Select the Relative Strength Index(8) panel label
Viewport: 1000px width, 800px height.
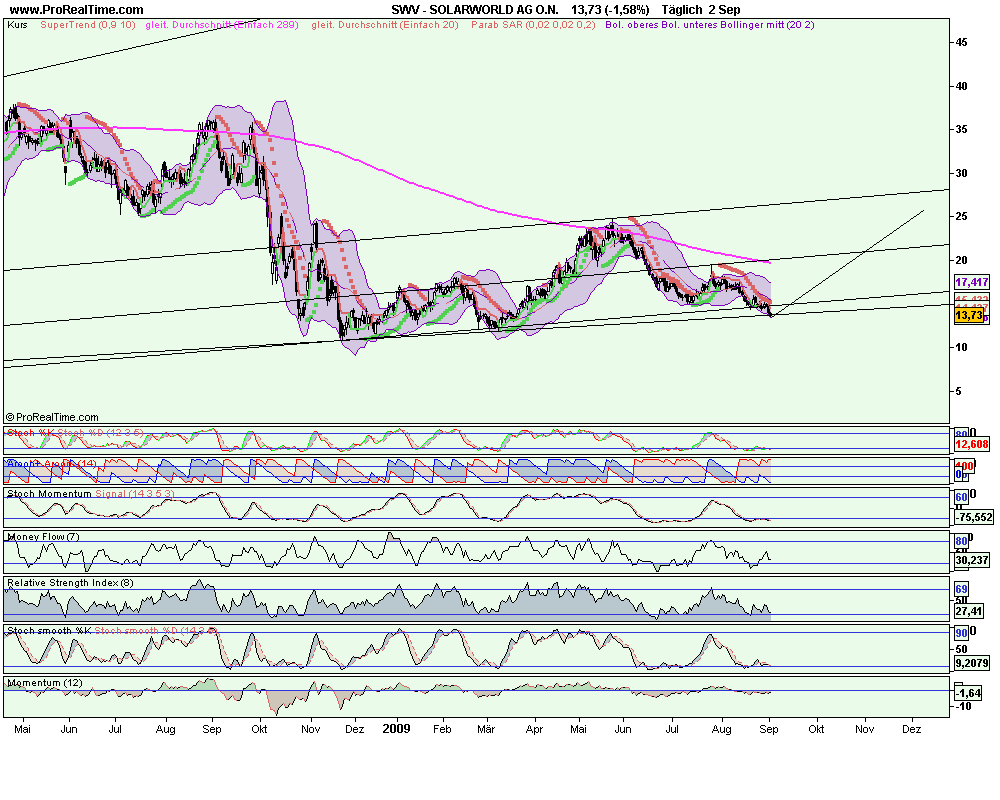(70, 583)
